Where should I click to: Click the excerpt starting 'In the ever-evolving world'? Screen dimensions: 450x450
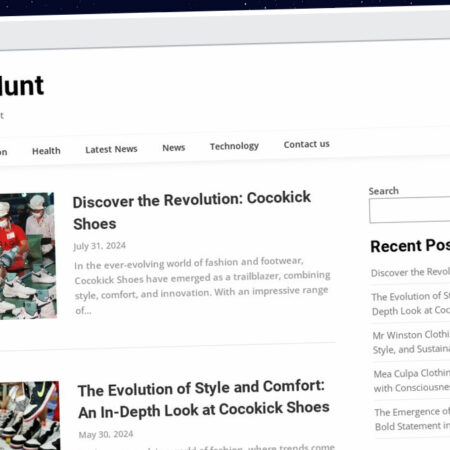coord(202,286)
